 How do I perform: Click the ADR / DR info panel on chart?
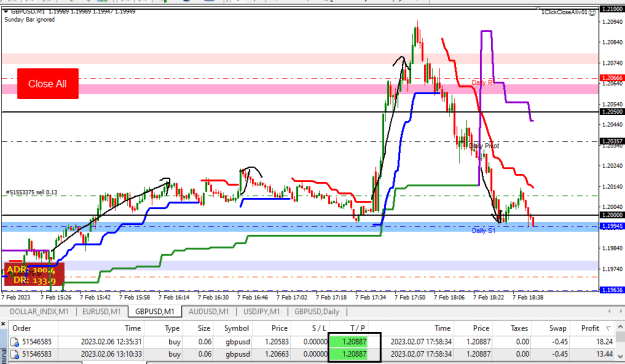[34, 275]
